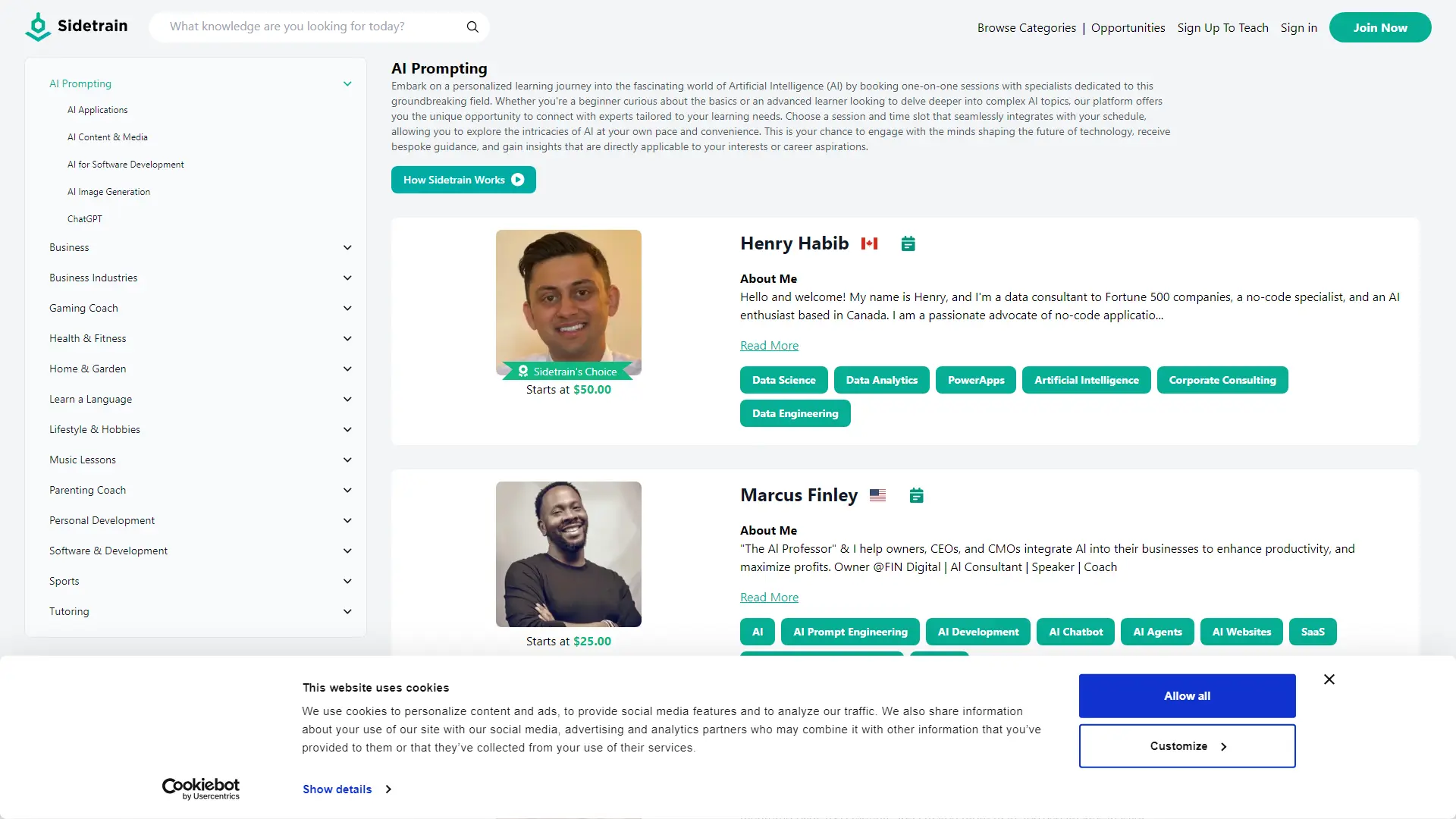Select the Data Science skill tag
The width and height of the screenshot is (1456, 819).
click(783, 380)
